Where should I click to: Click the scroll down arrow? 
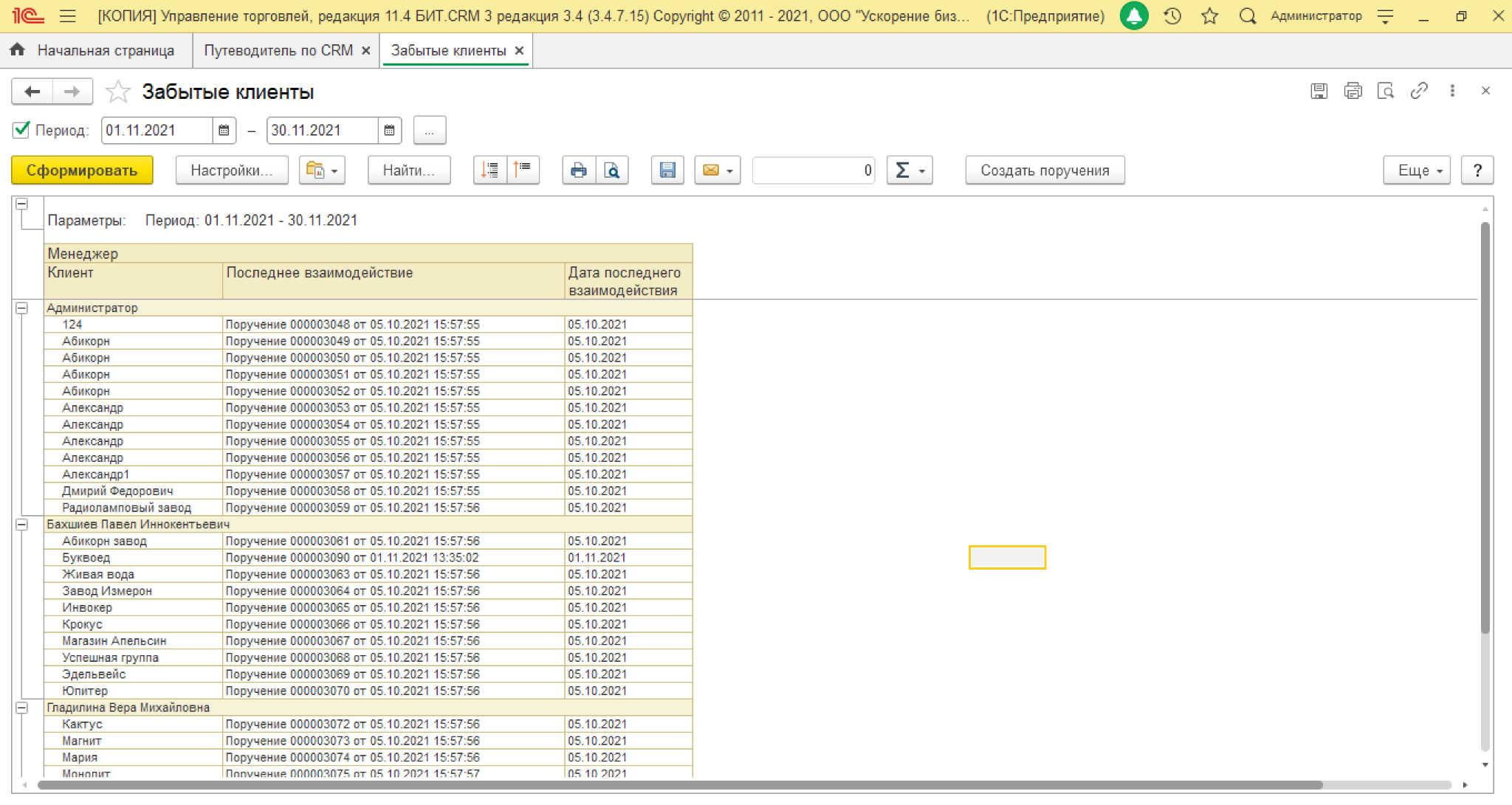pyautogui.click(x=1485, y=765)
